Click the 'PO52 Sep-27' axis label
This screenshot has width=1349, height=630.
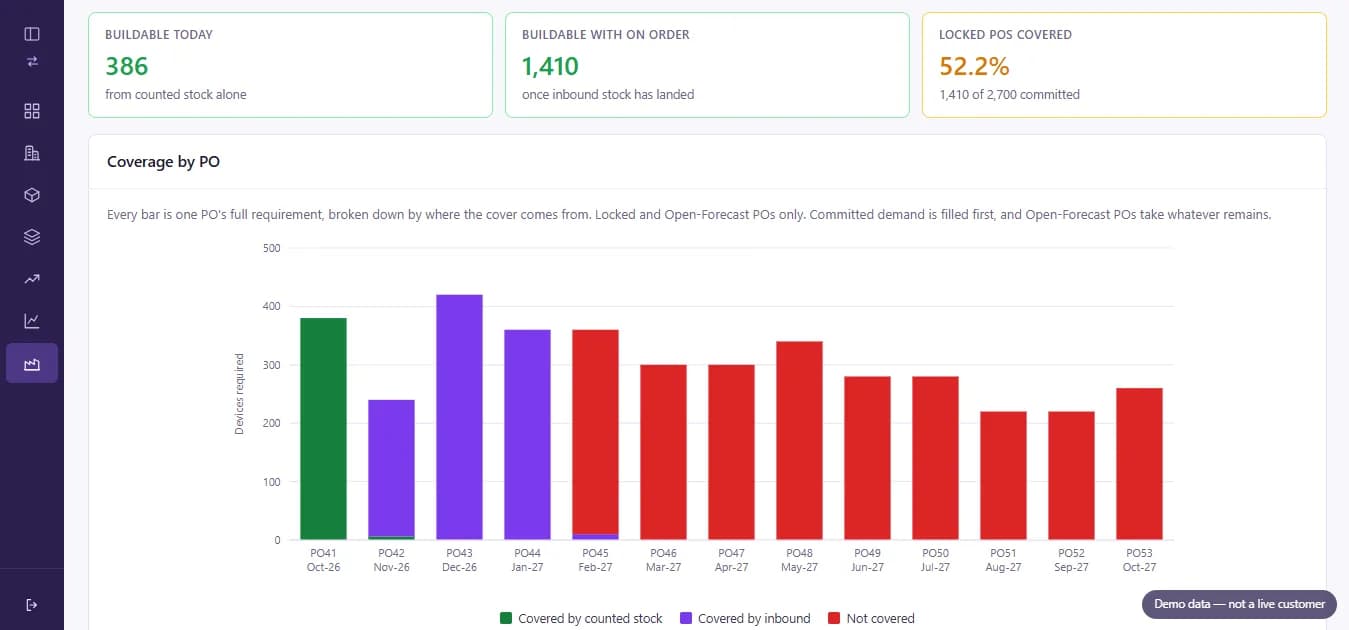pos(1071,560)
